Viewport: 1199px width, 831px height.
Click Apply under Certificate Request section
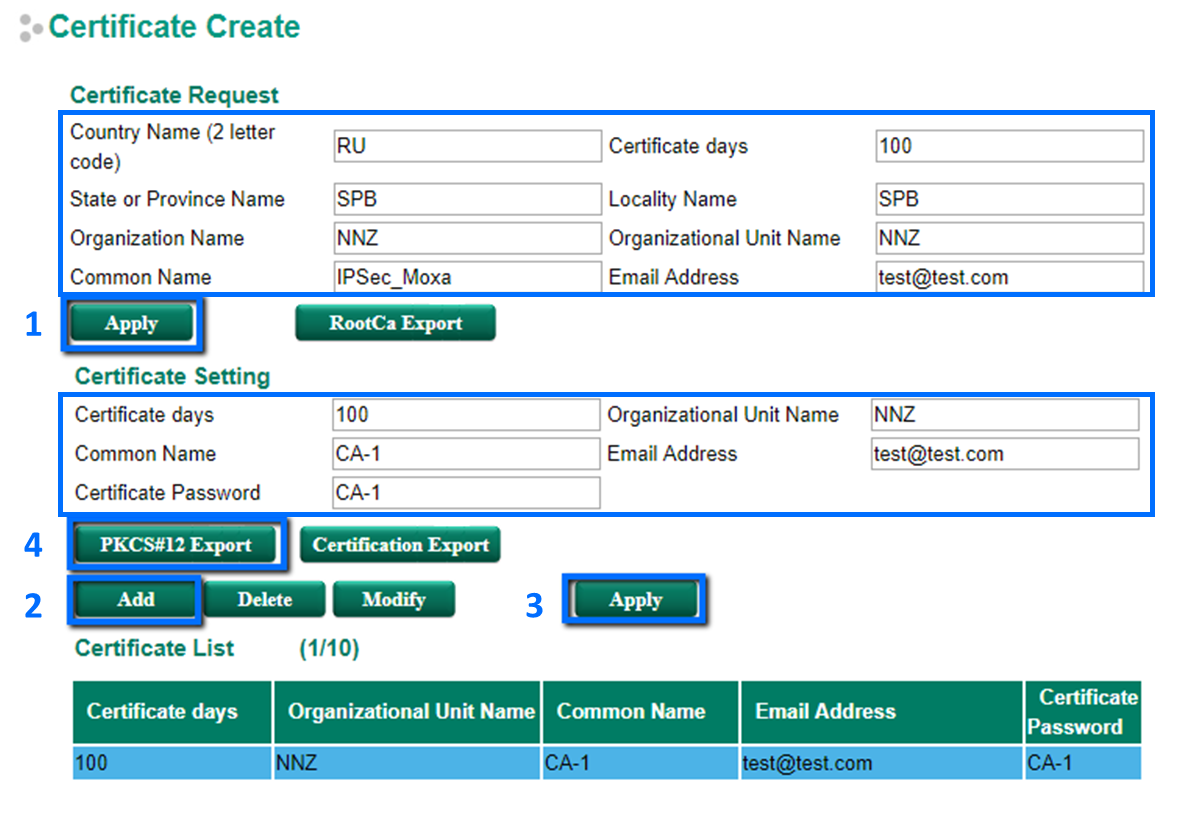[x=132, y=324]
